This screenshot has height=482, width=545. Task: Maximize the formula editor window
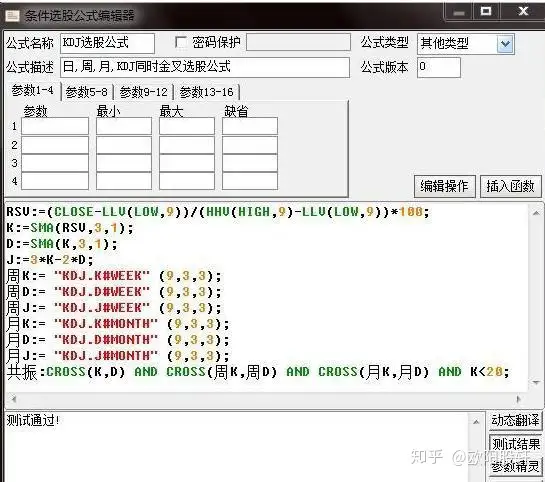pos(486,12)
